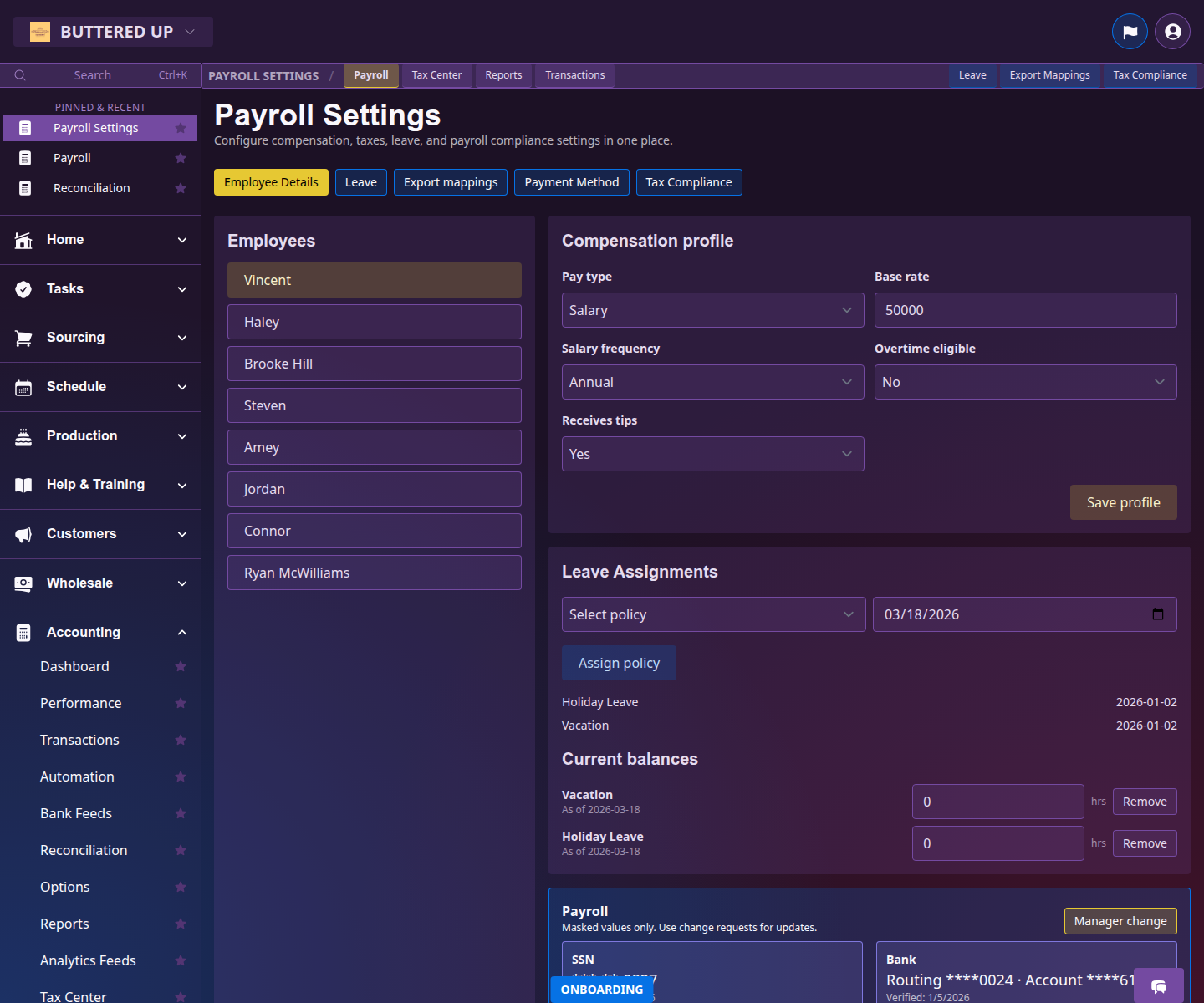Click the search magnifier icon
This screenshot has height=1003, width=1204.
coord(20,74)
